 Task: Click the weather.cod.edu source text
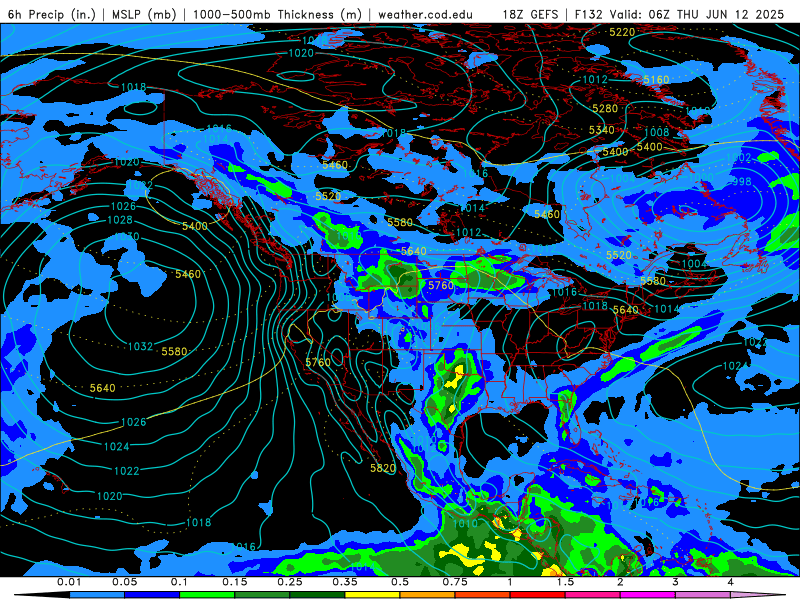(x=426, y=14)
